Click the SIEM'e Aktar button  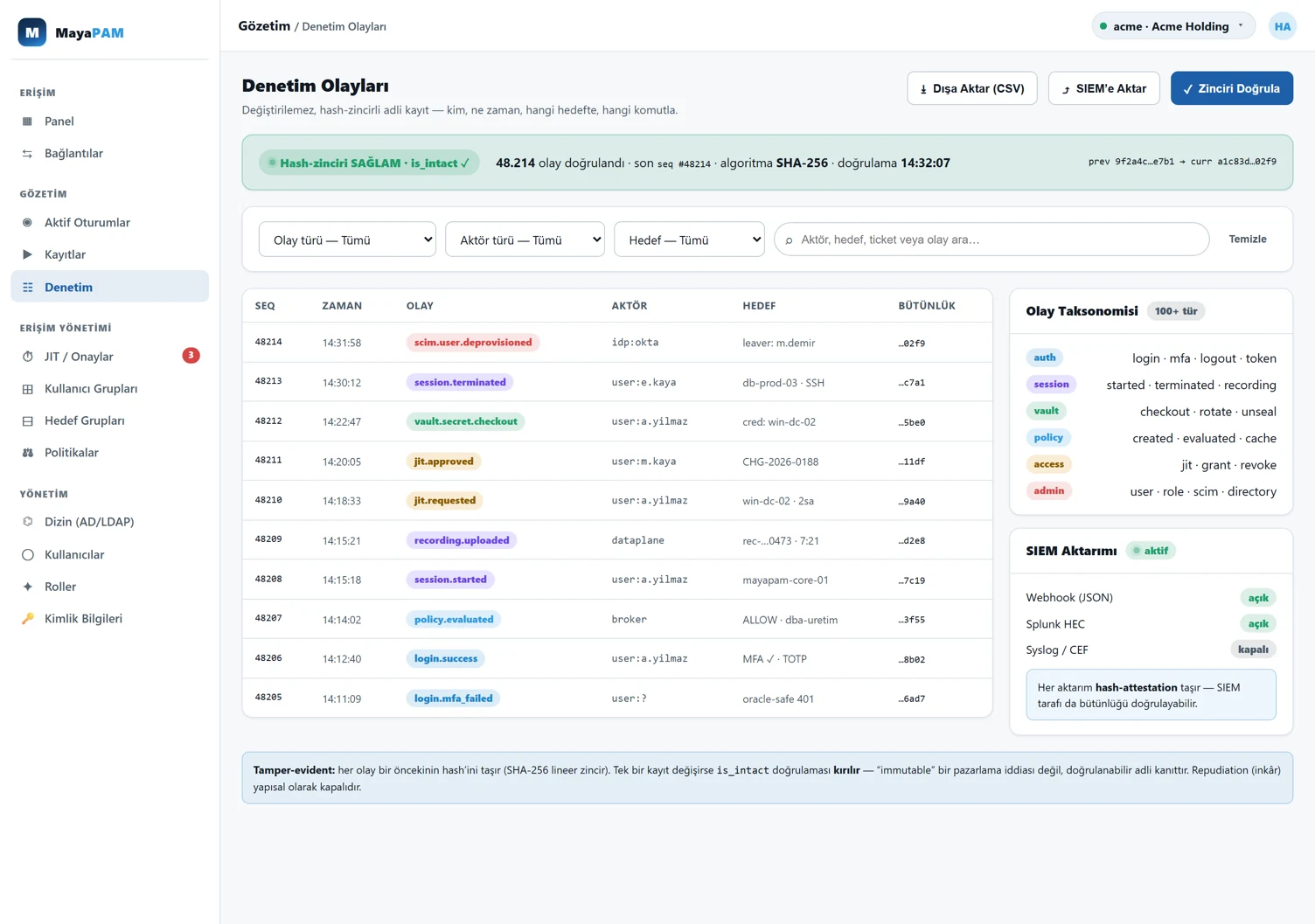pyautogui.click(x=1104, y=88)
